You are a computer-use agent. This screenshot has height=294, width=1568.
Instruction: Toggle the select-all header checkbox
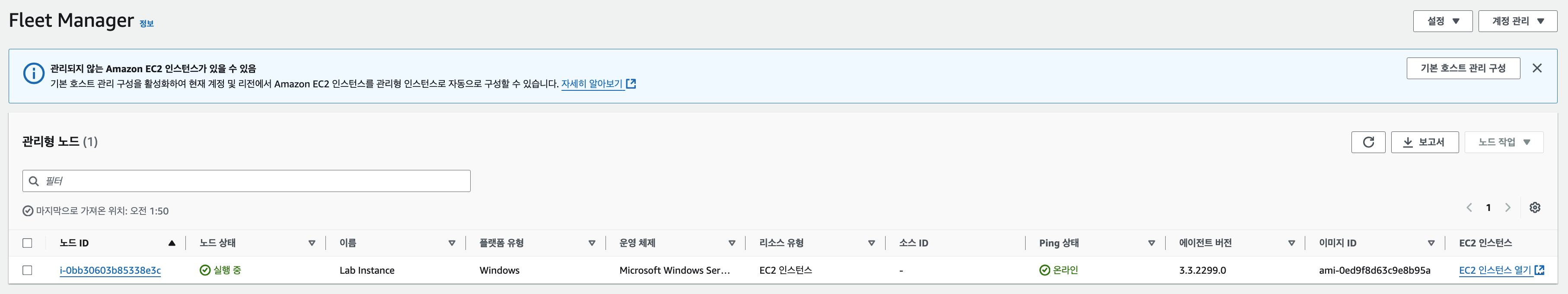tap(27, 243)
